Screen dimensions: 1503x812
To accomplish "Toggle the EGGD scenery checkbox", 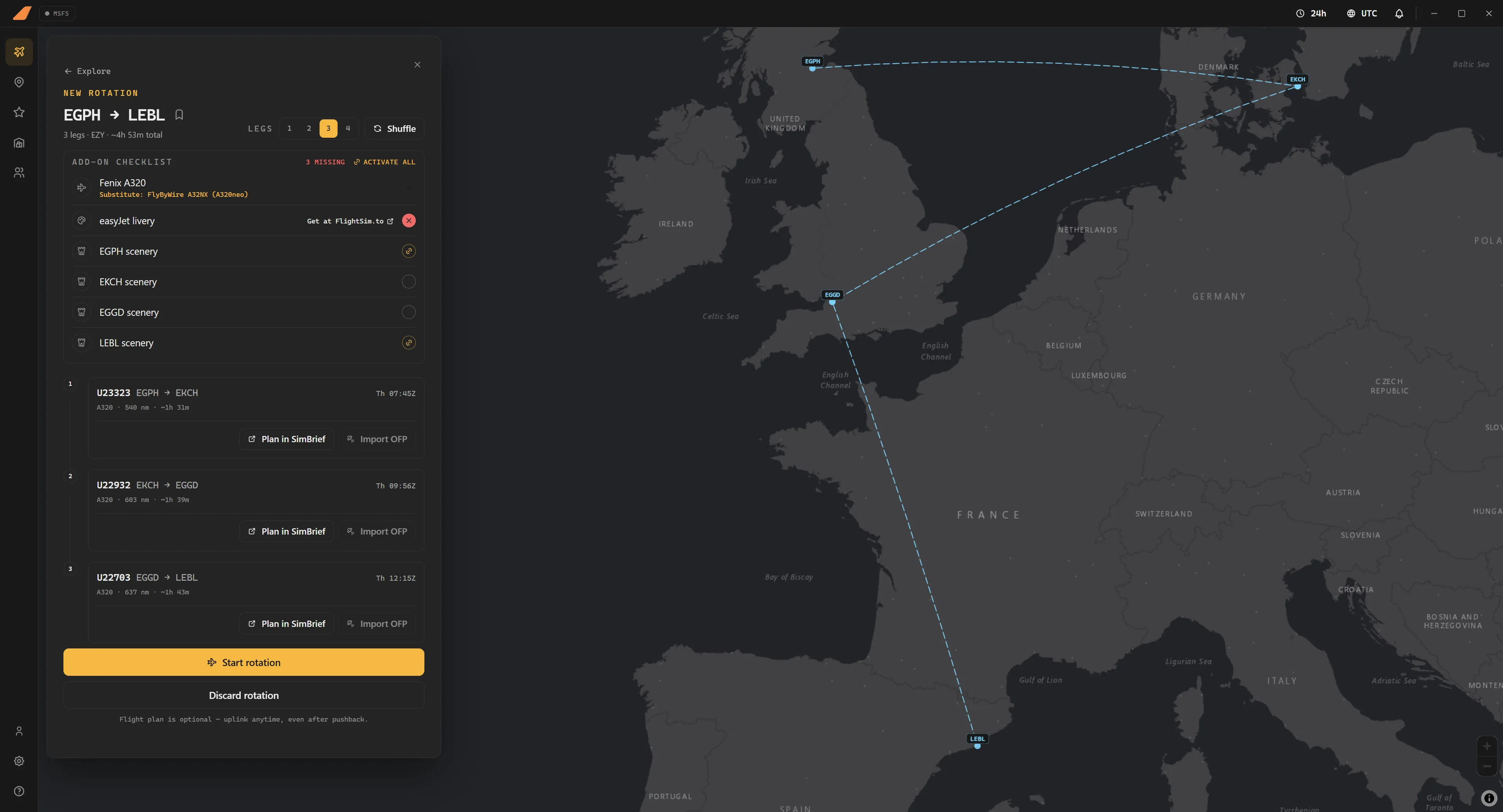I will (409, 312).
